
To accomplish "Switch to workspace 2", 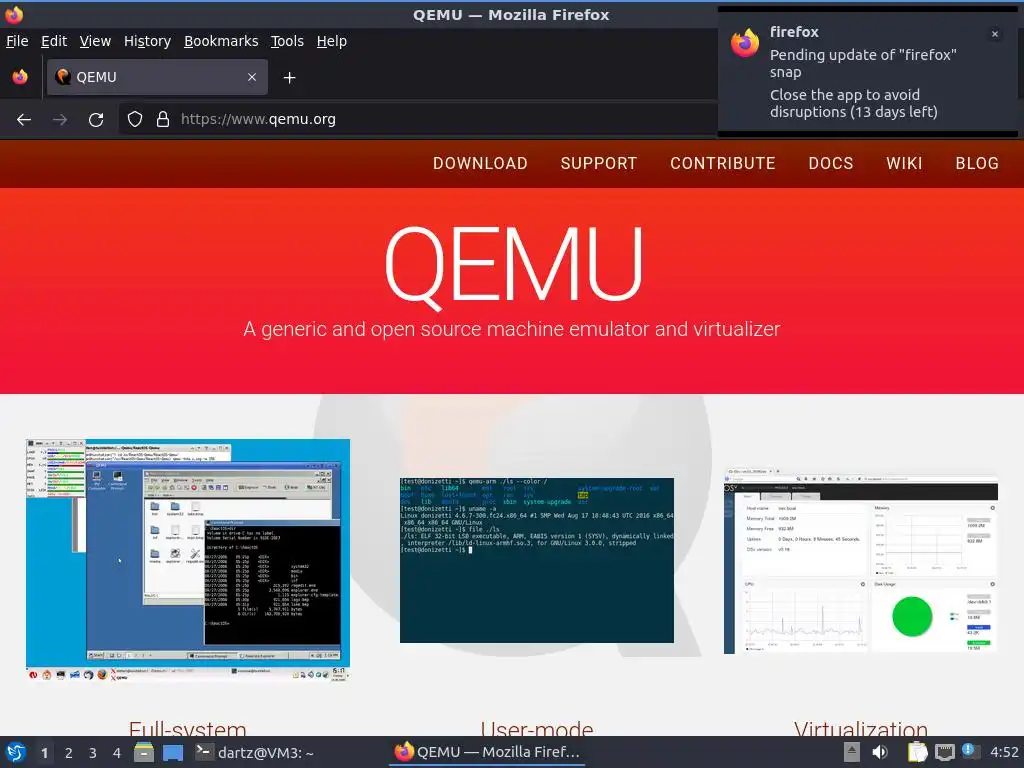I will tap(69, 753).
